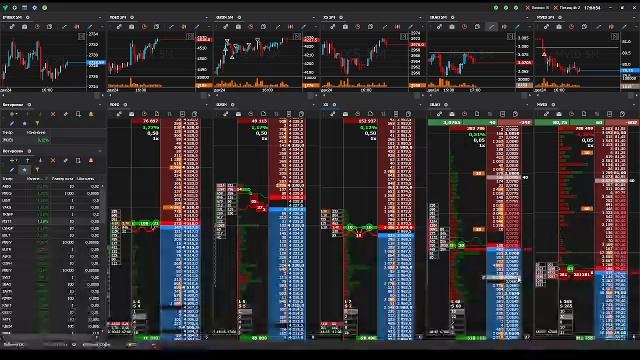The width and height of the screenshot is (640, 360).
Task: Open the blue settings gear in top bar
Action: click(35, 8)
